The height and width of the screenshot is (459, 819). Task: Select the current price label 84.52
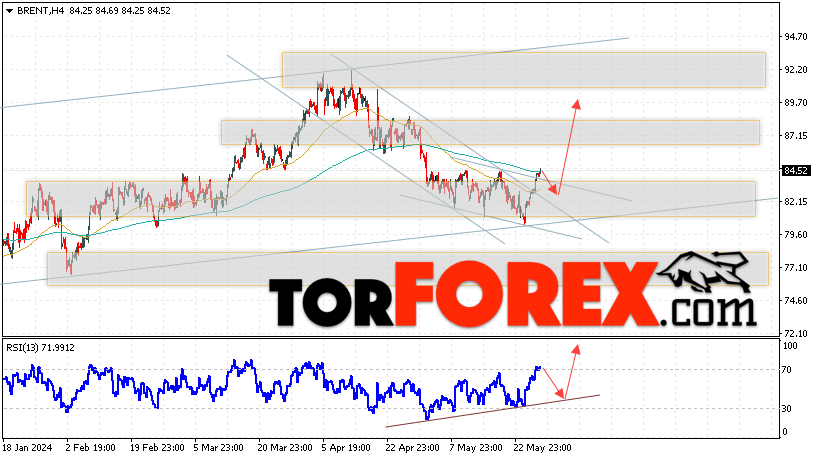point(796,171)
